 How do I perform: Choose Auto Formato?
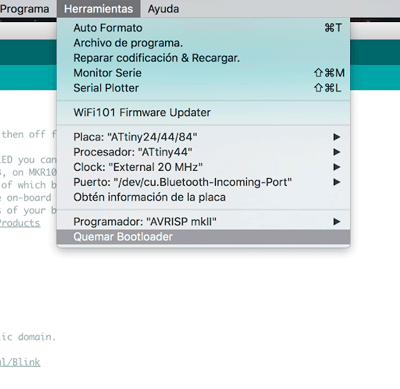coord(203,28)
